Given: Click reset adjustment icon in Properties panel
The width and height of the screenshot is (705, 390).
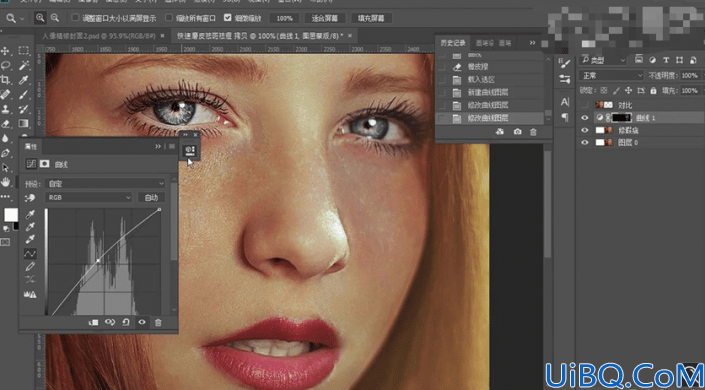Looking at the screenshot, I should pyautogui.click(x=126, y=322).
